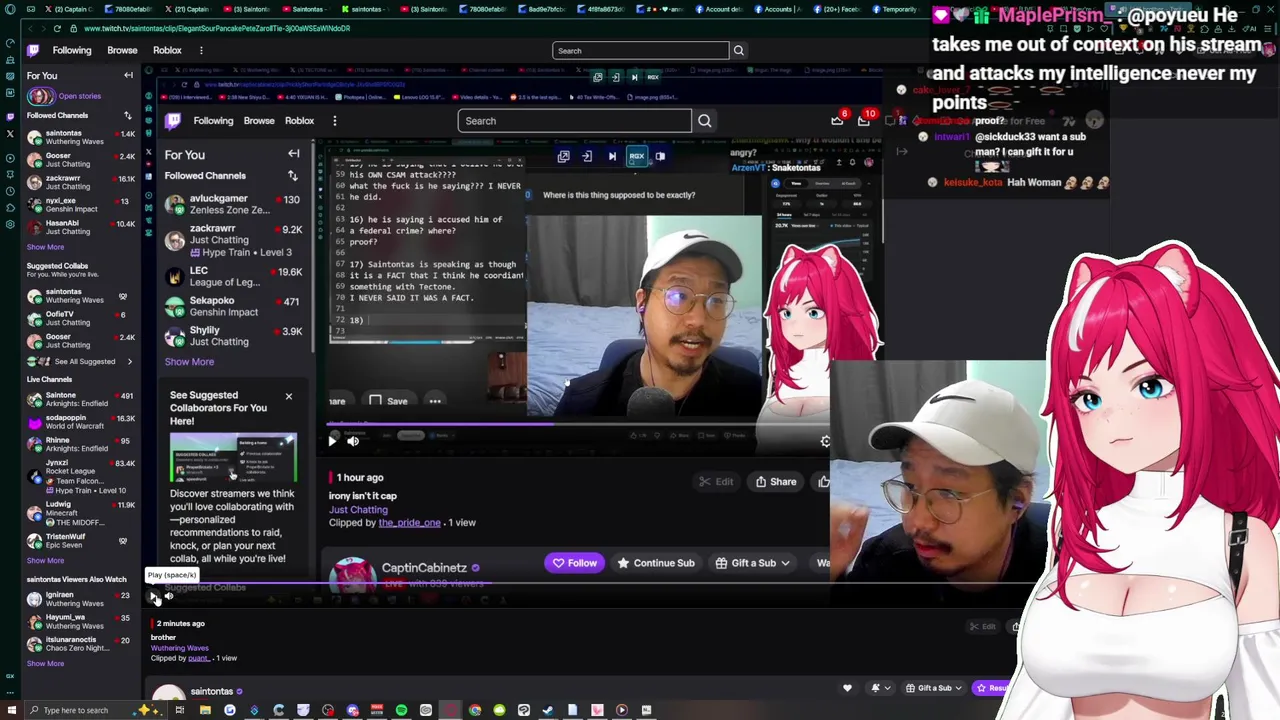
Task: Collapse chat using the arrow near chat header
Action: (x=901, y=152)
